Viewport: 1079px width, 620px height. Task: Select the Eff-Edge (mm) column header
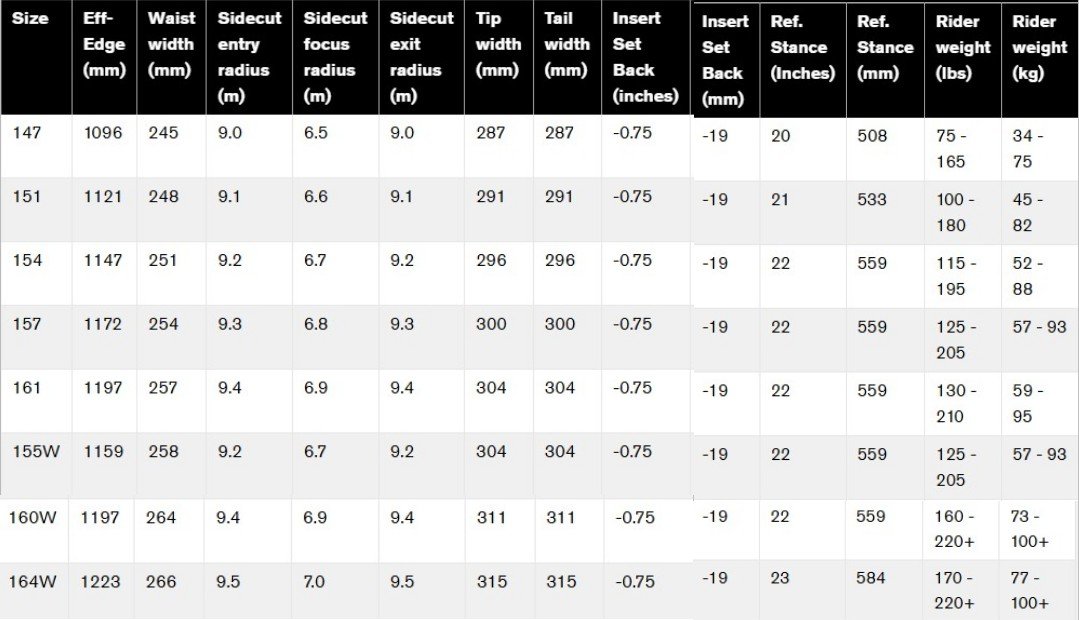pyautogui.click(x=104, y=44)
